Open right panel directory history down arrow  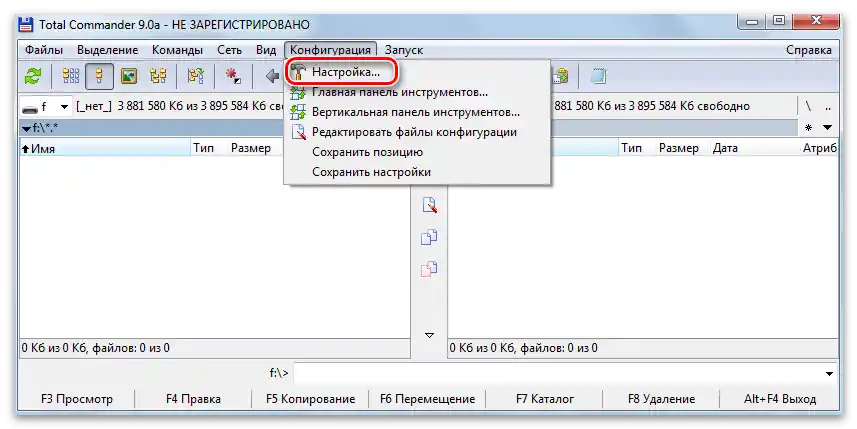tap(827, 128)
